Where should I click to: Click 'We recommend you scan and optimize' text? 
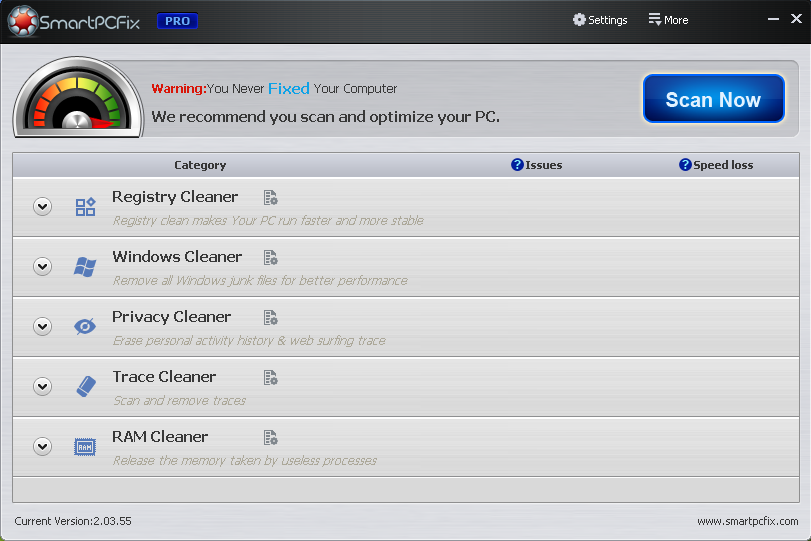tap(326, 117)
